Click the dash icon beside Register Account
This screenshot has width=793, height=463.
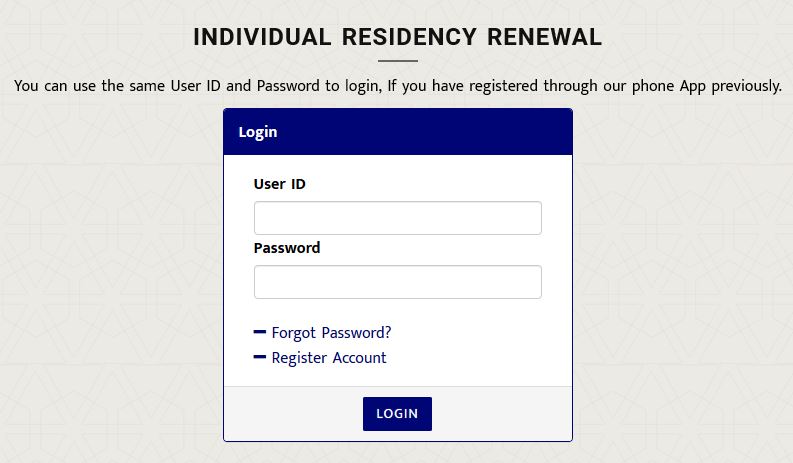pyautogui.click(x=259, y=357)
